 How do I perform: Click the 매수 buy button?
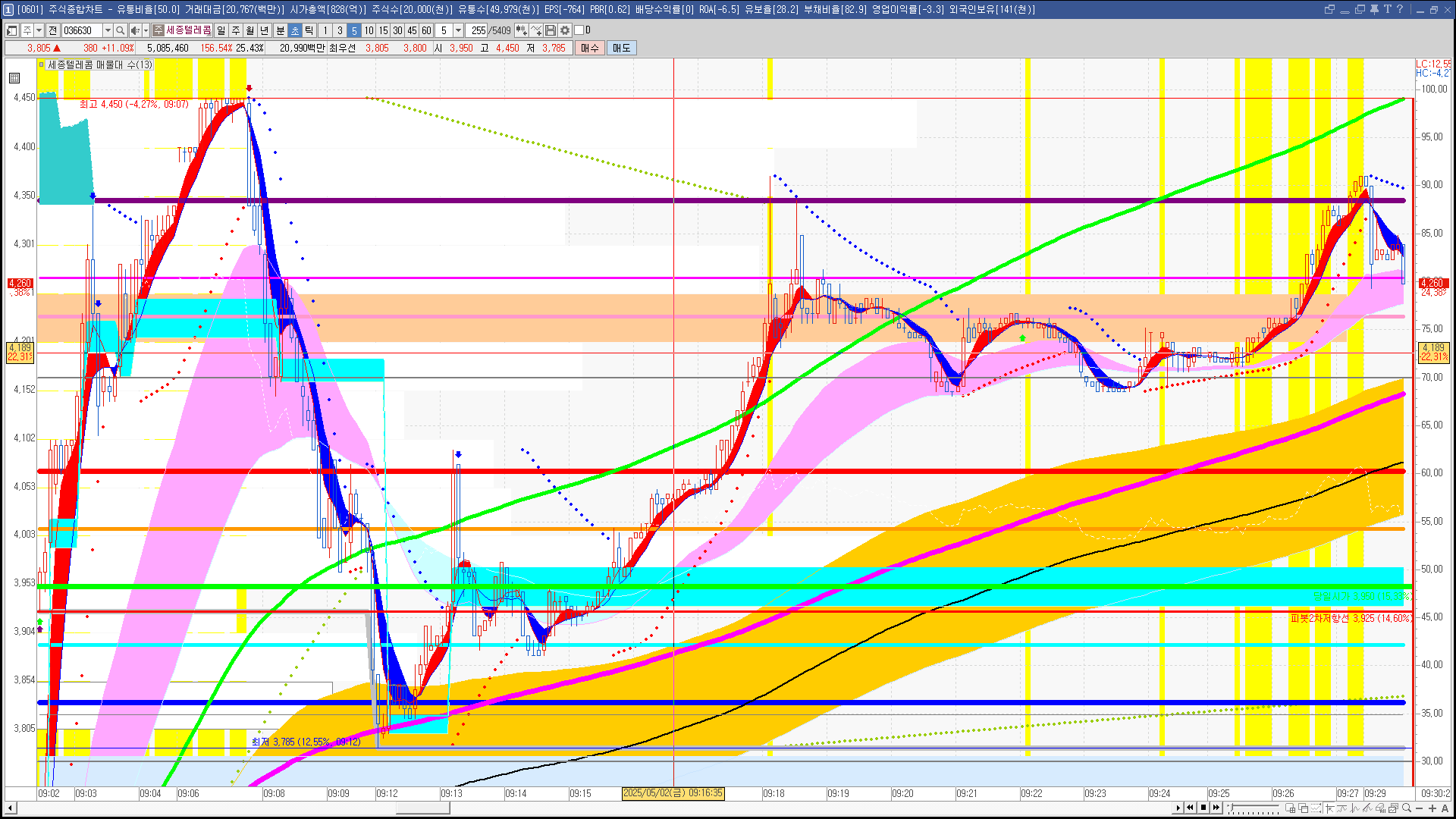(x=590, y=48)
